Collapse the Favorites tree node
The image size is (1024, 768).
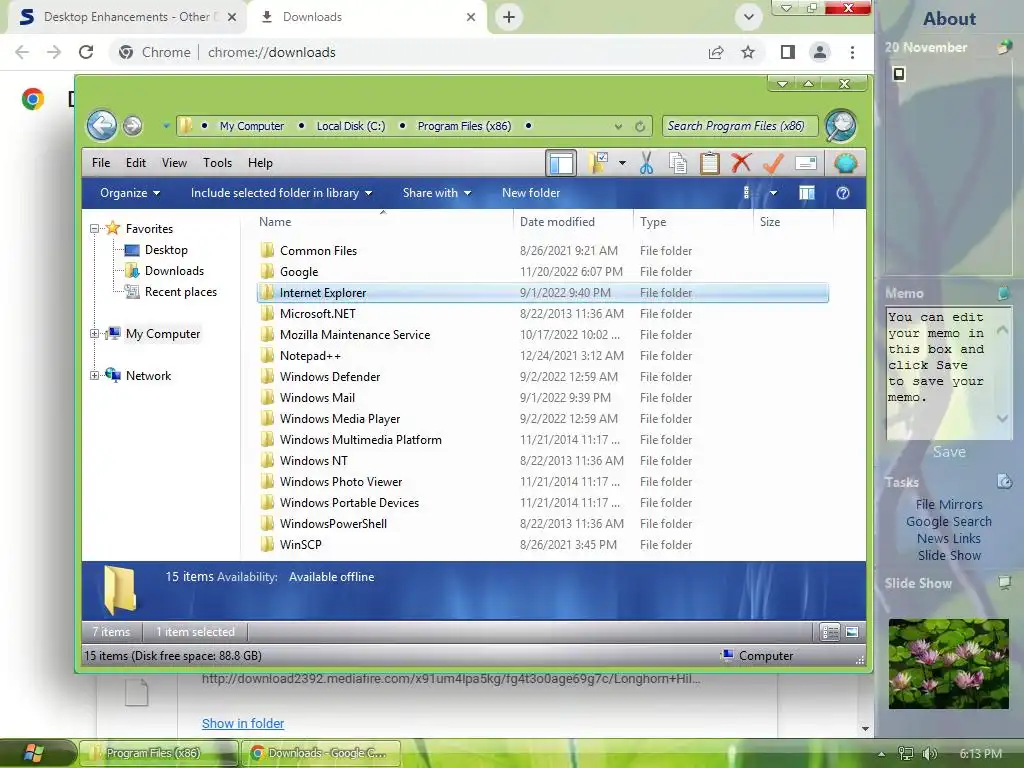click(95, 229)
